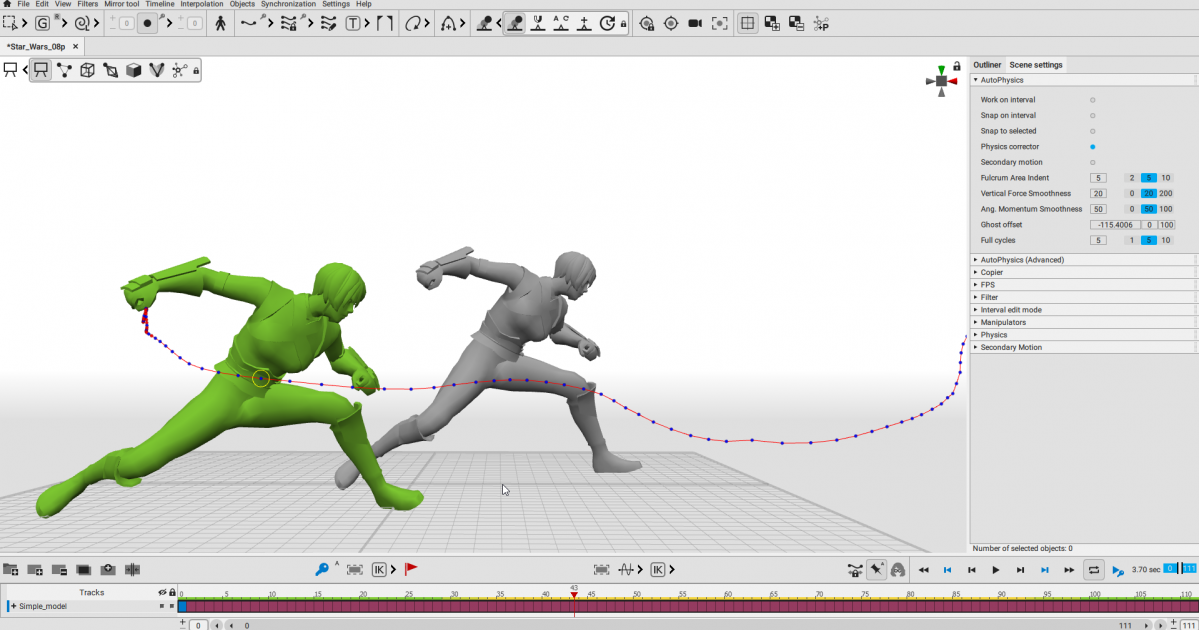The image size is (1199, 630).
Task: Click the Ghost offset value field
Action: click(x=1113, y=225)
